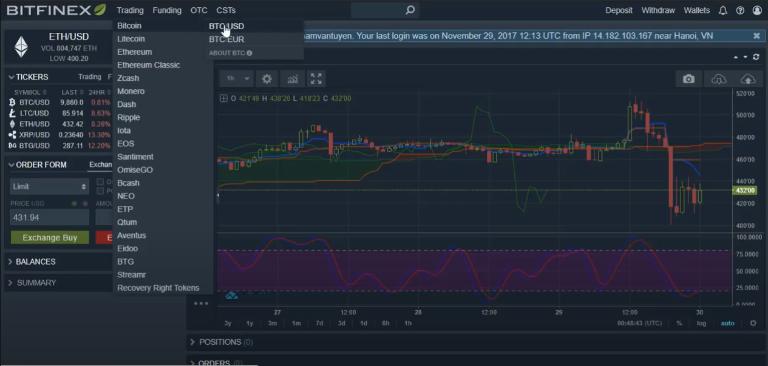This screenshot has height=366, width=768.
Task: Collapse the Order Form panel
Action: point(11,165)
